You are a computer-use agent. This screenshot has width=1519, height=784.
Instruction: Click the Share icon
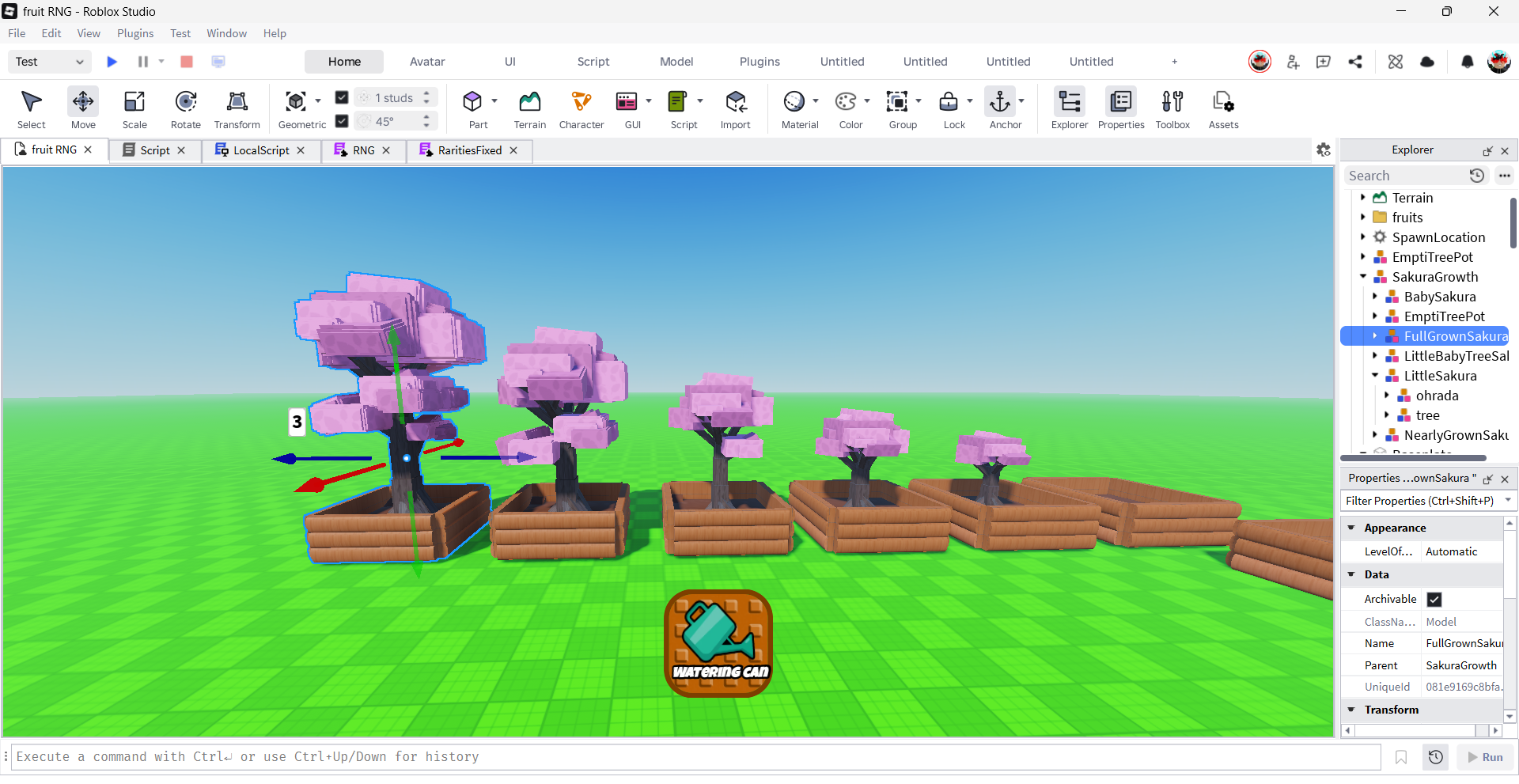point(1355,62)
